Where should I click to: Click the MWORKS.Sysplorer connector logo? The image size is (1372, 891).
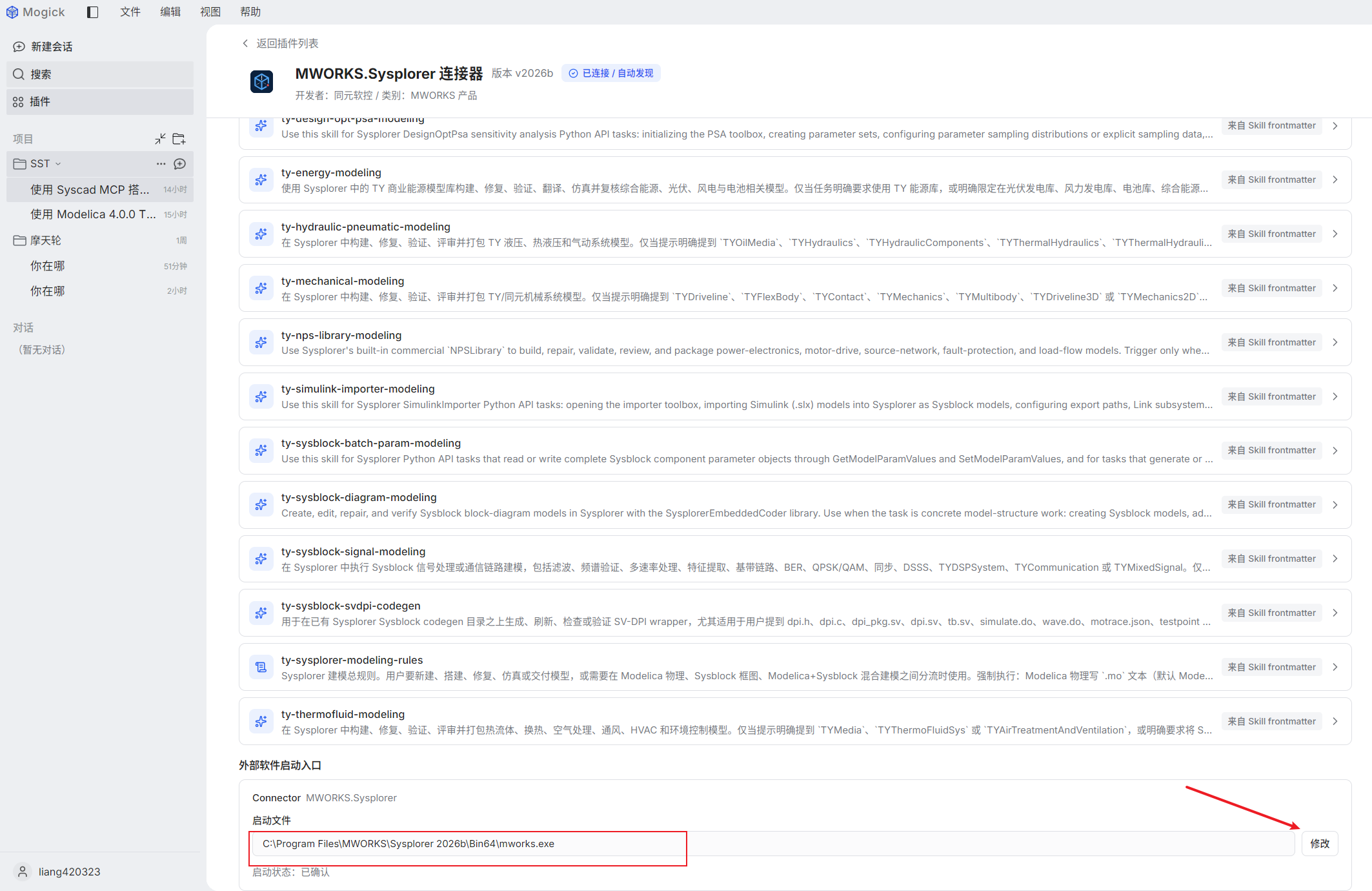261,82
